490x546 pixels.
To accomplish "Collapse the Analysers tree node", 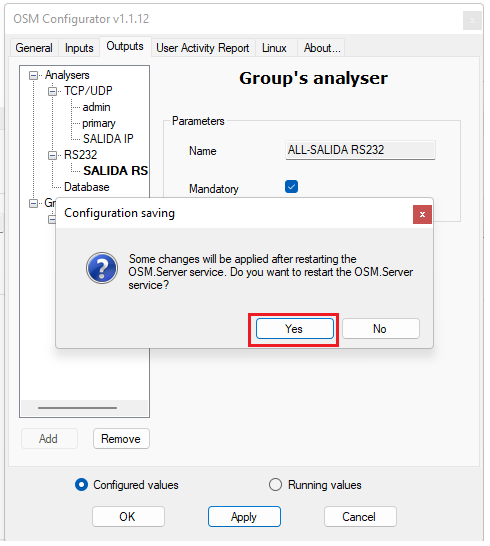I will tap(33, 75).
